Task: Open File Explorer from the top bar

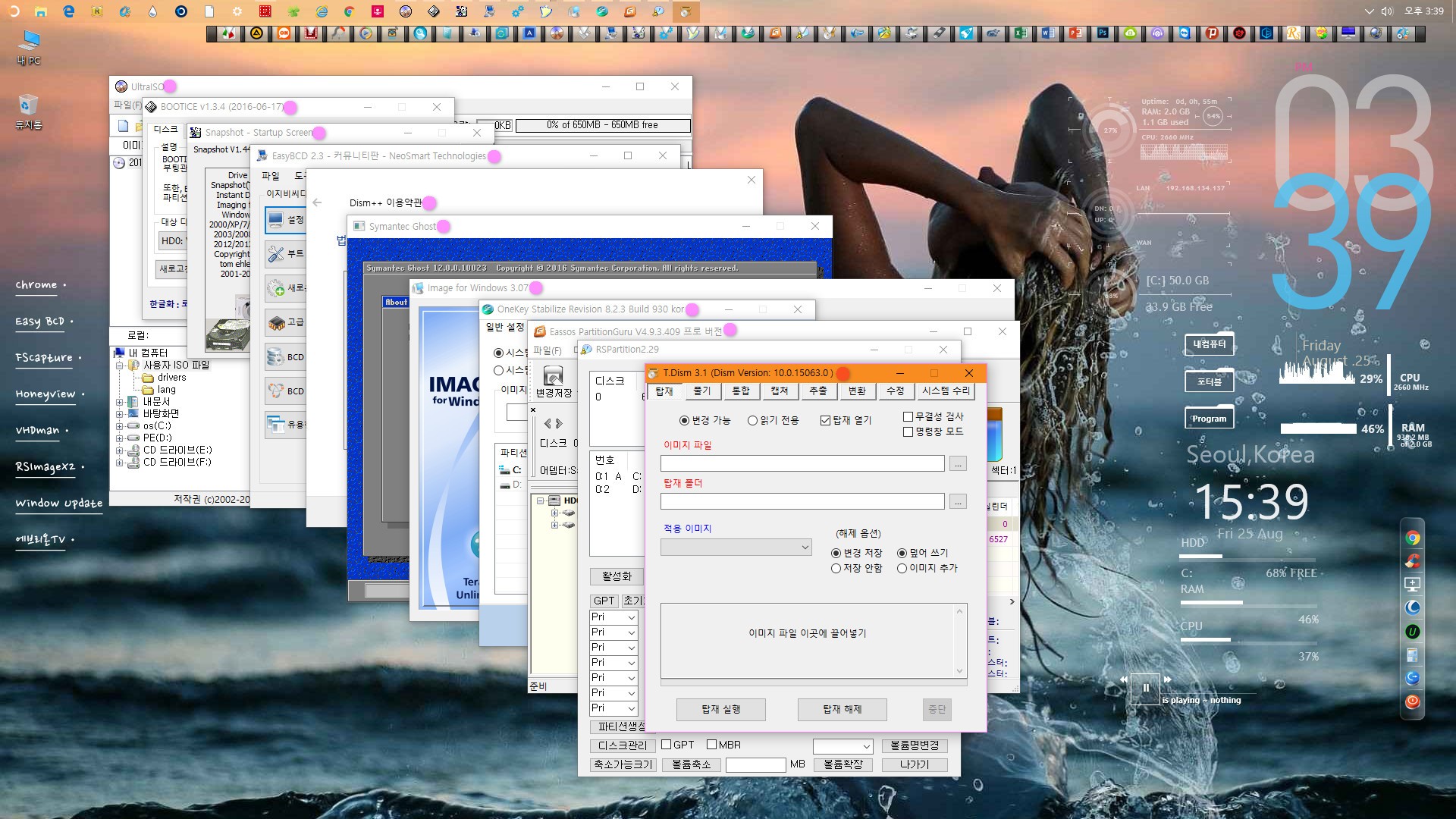Action: 41,11
